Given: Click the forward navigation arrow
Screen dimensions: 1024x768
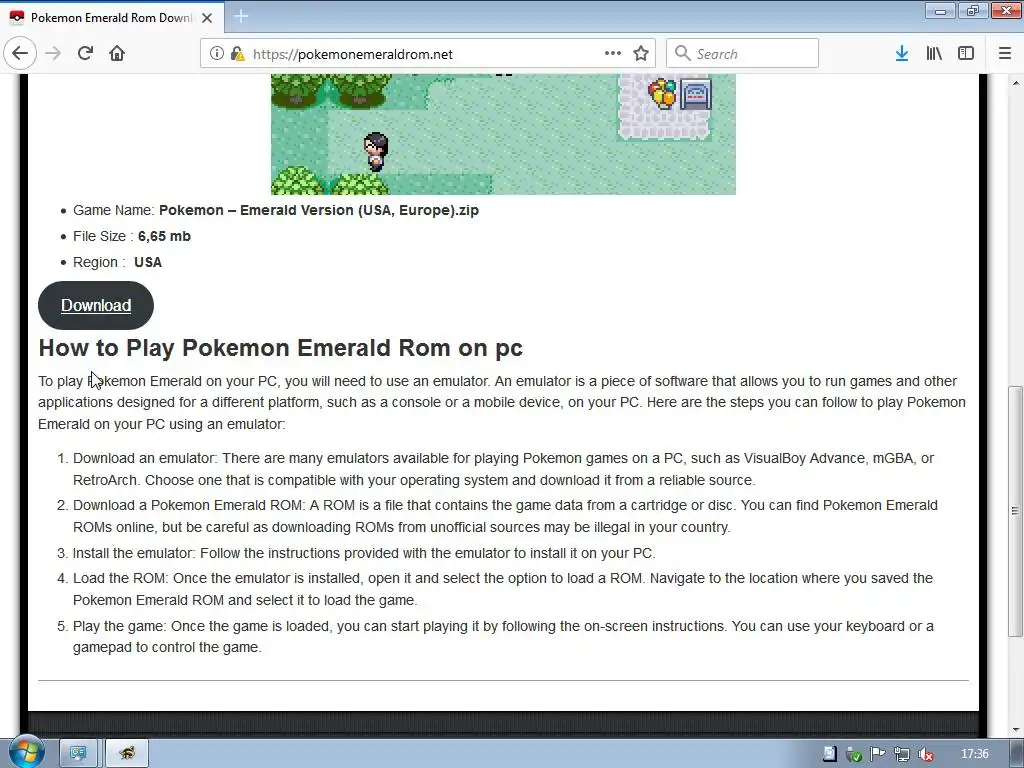Looking at the screenshot, I should [x=54, y=54].
